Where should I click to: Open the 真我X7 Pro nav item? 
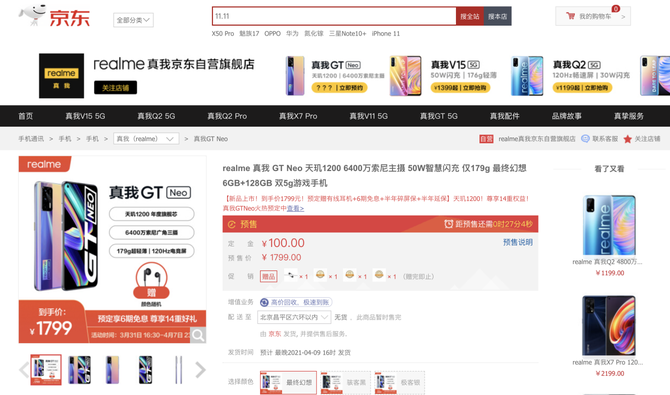(298, 116)
